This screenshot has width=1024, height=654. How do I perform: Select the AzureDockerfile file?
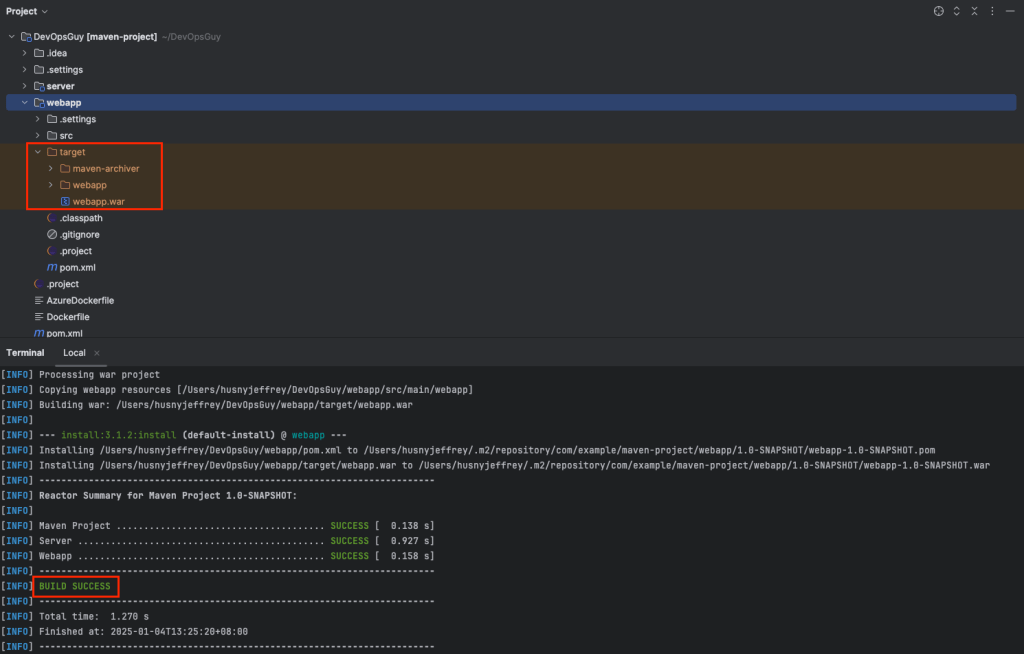pos(80,301)
